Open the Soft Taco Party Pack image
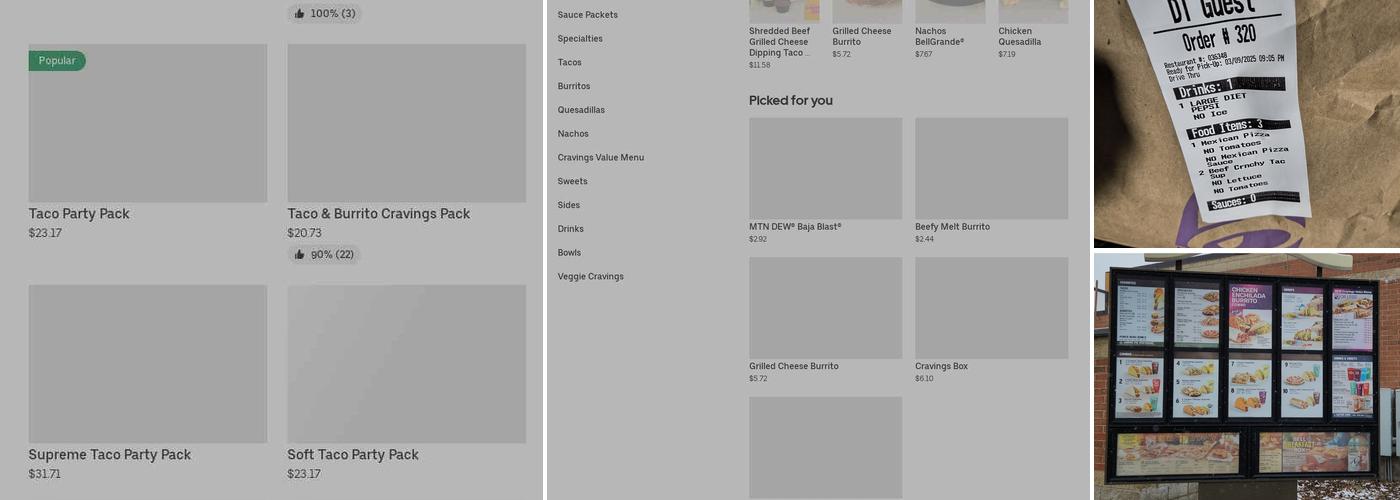Viewport: 1400px width, 500px height. [x=407, y=364]
